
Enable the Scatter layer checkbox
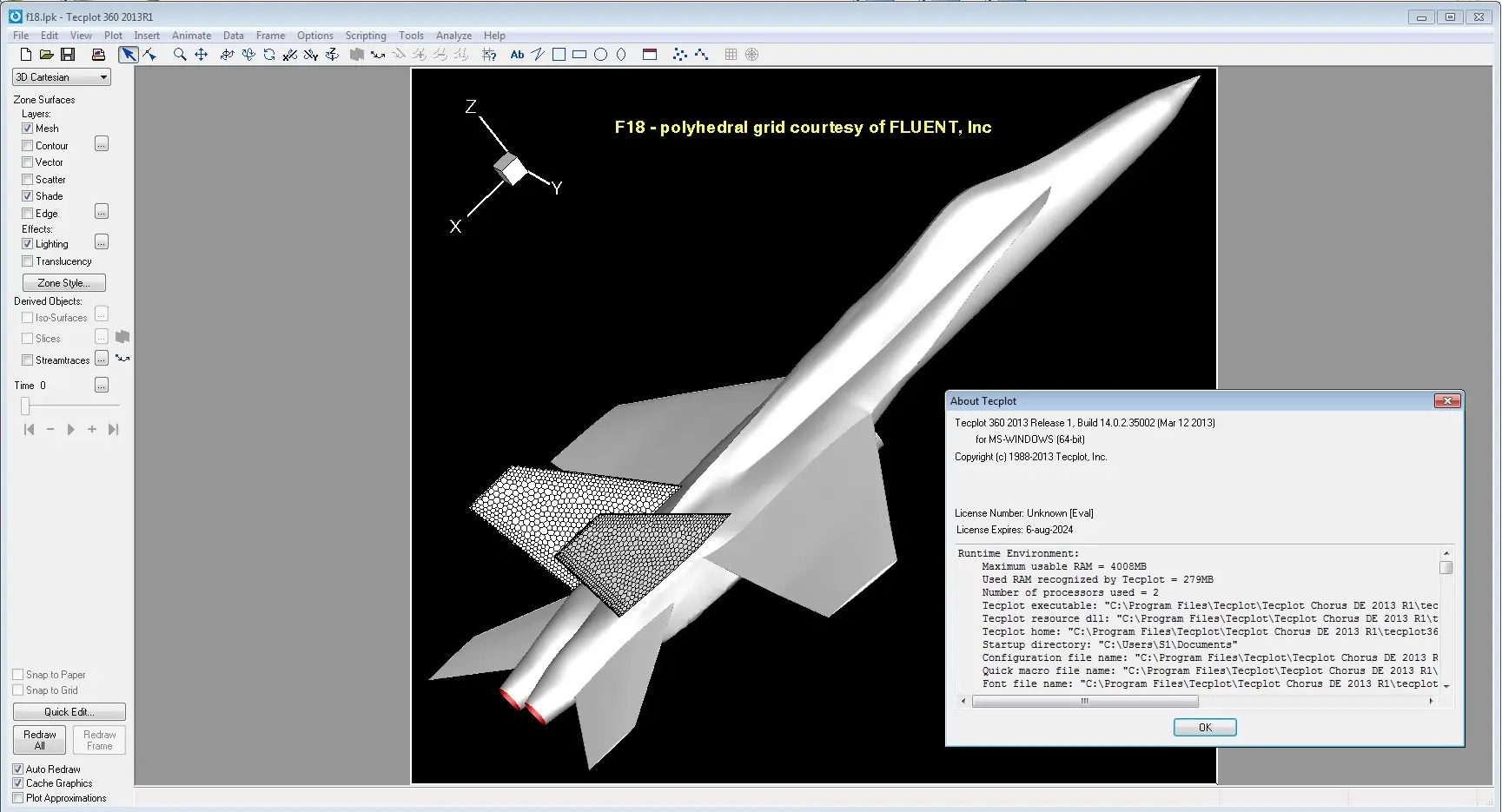pyautogui.click(x=27, y=179)
